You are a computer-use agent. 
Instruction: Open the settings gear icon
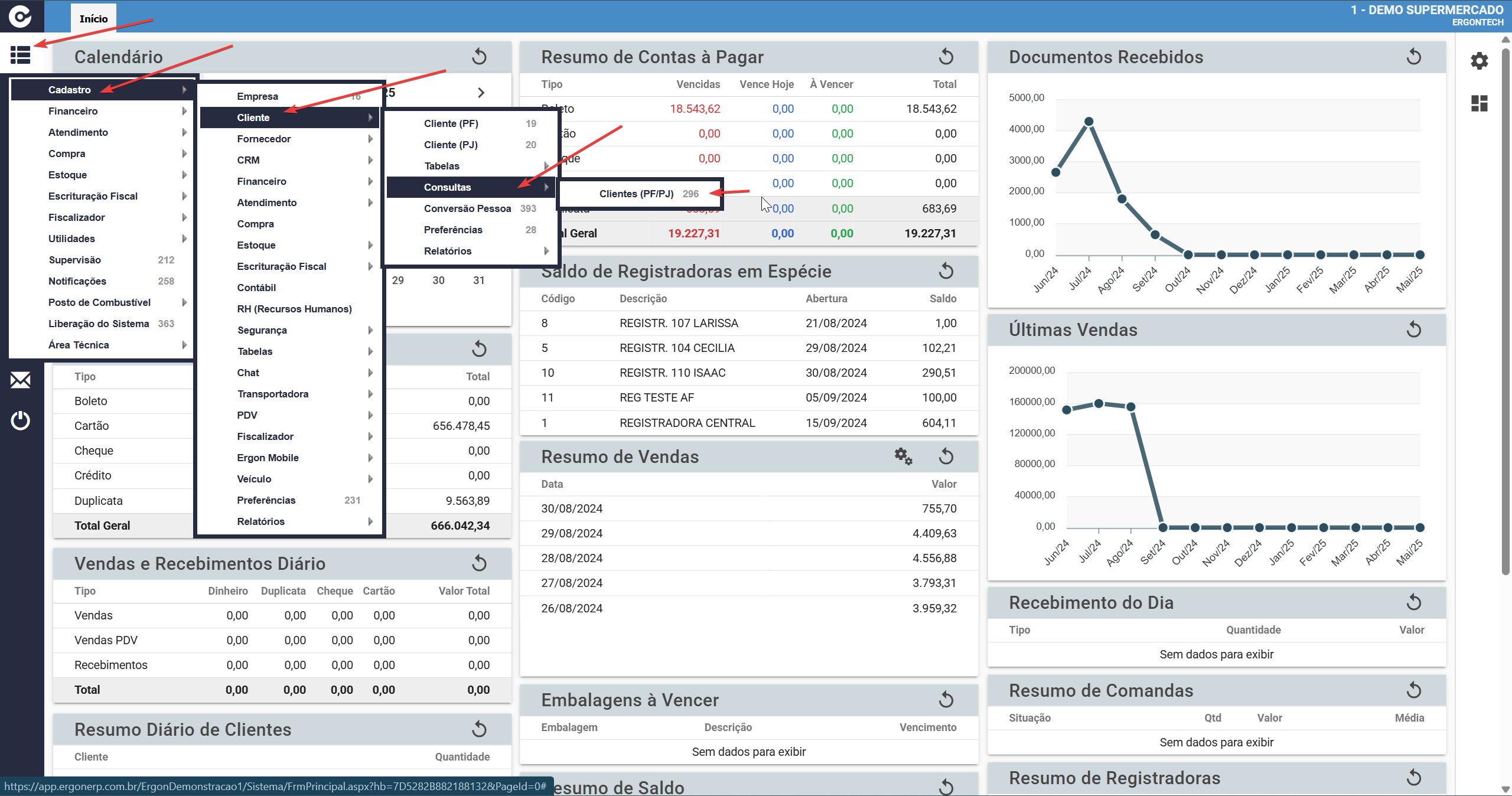[1479, 61]
